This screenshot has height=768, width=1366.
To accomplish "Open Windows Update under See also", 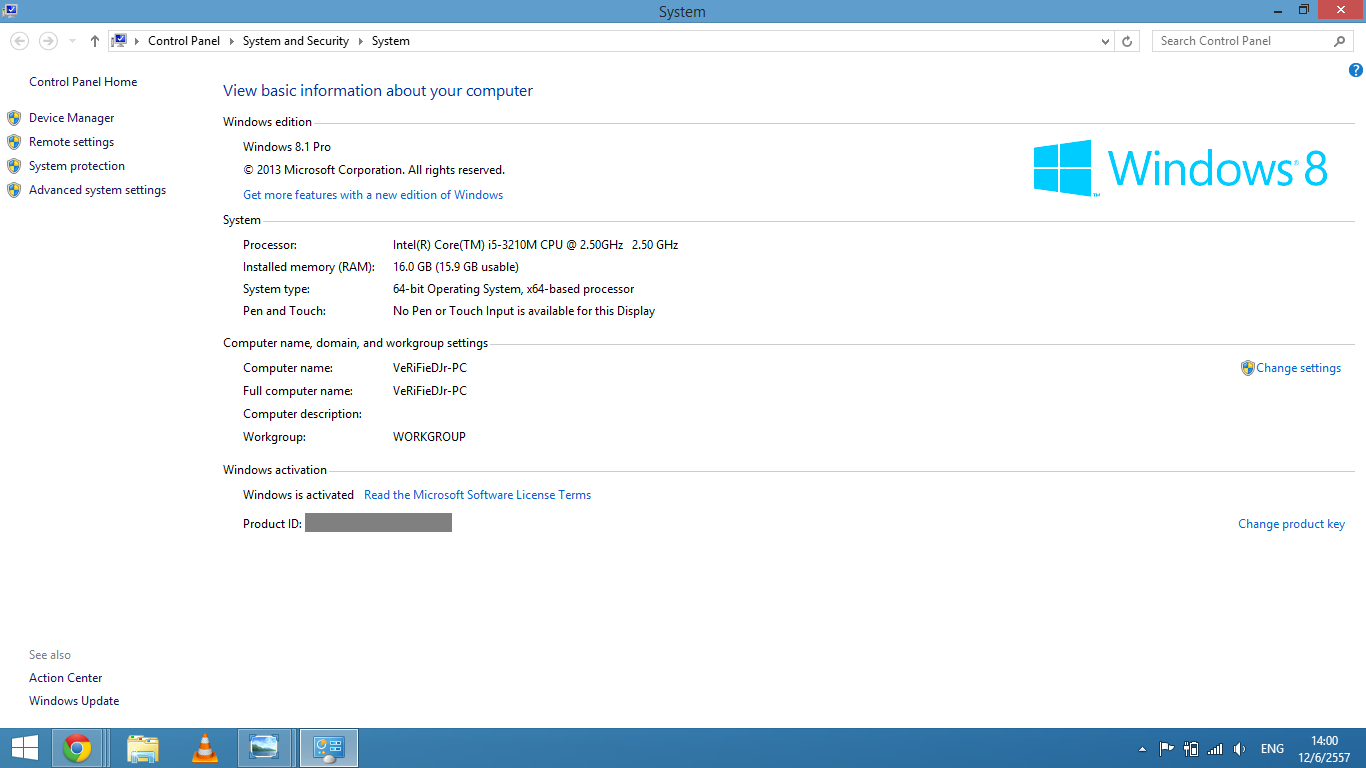I will 74,701.
